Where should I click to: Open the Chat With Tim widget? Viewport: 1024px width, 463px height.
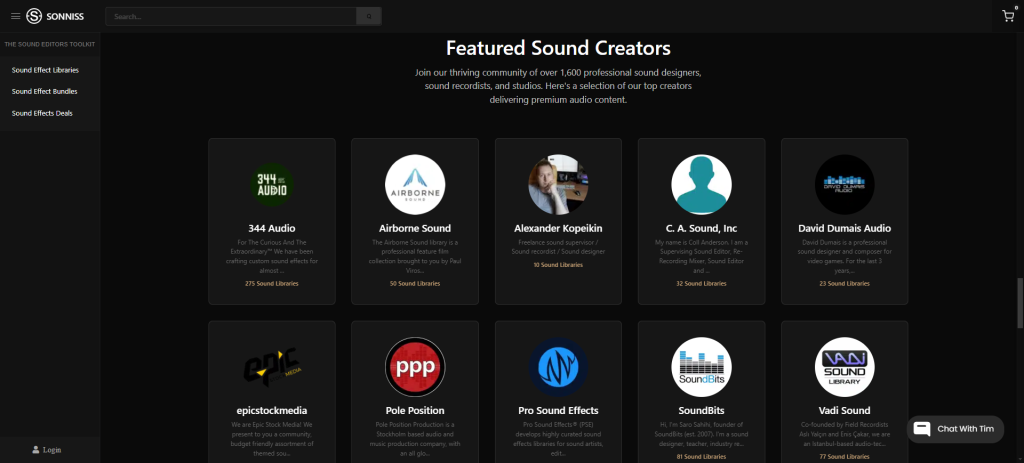pyautogui.click(x=955, y=429)
